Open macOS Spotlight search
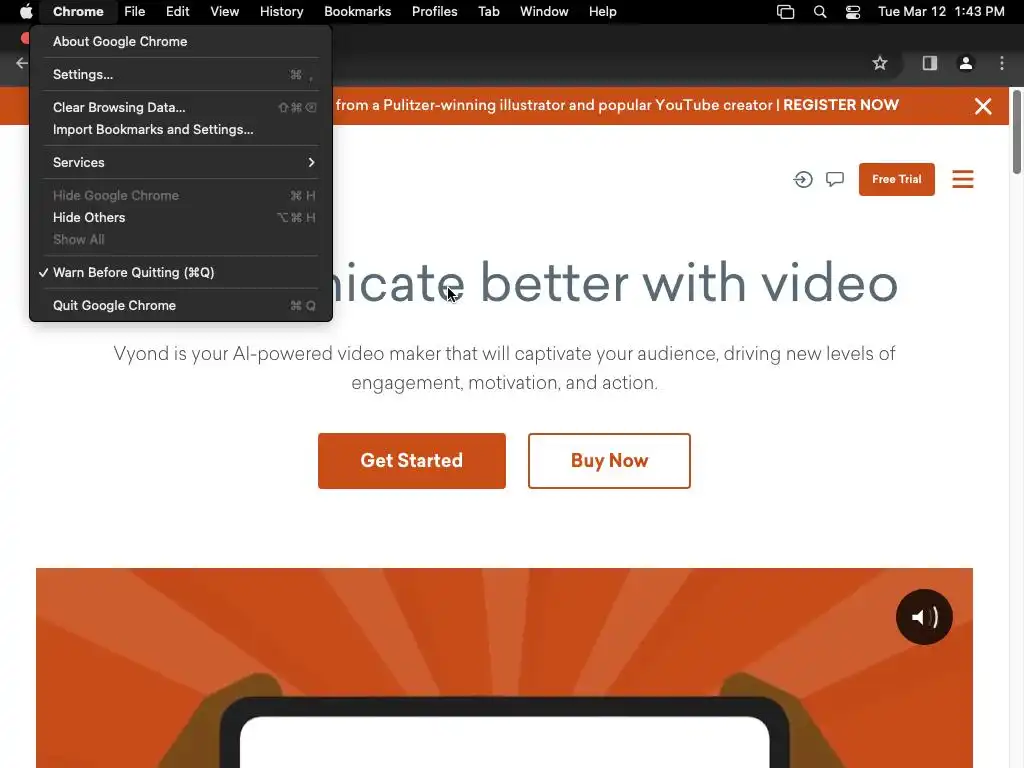The image size is (1024, 768). click(x=820, y=12)
